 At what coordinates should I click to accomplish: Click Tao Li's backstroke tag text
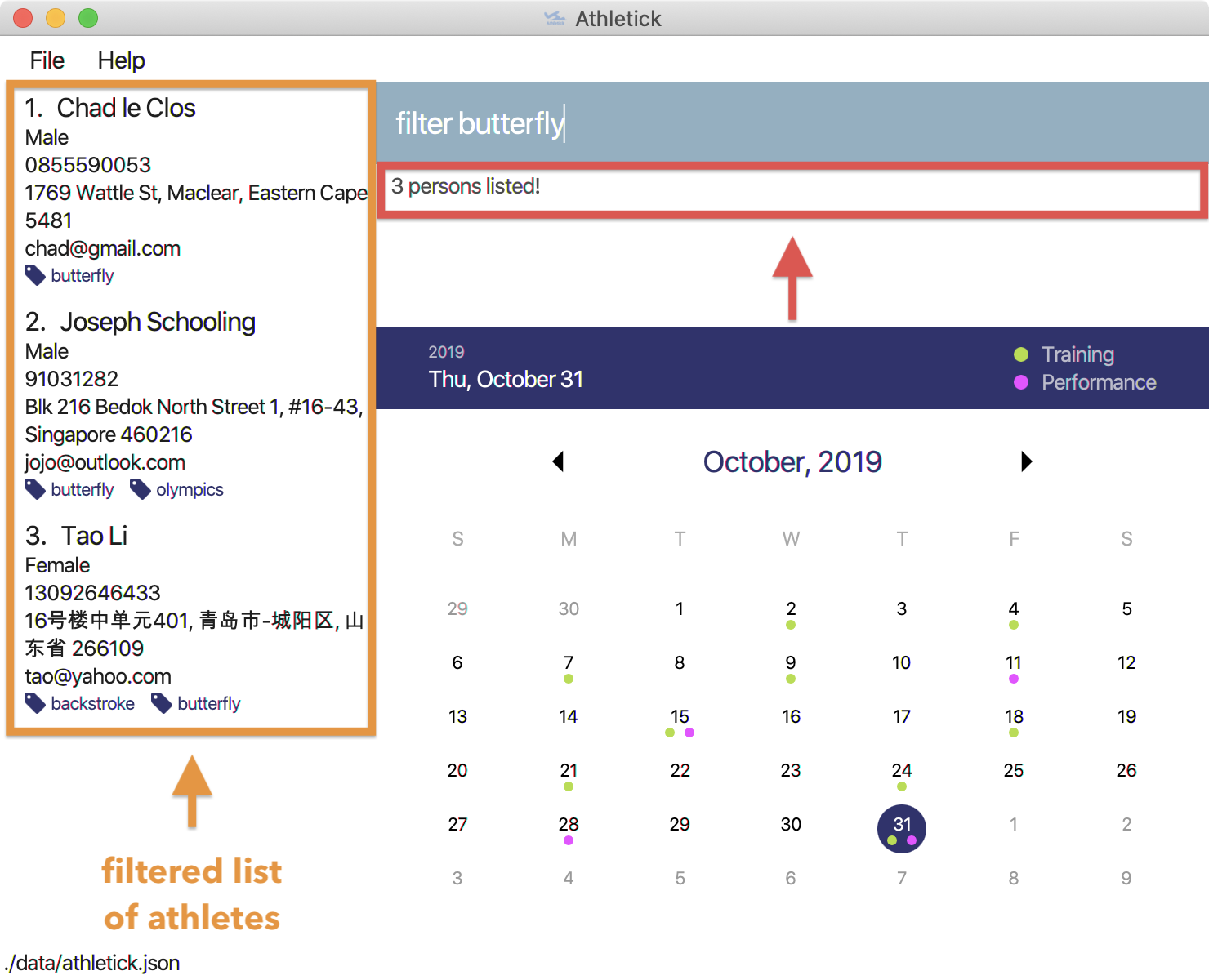(x=92, y=704)
